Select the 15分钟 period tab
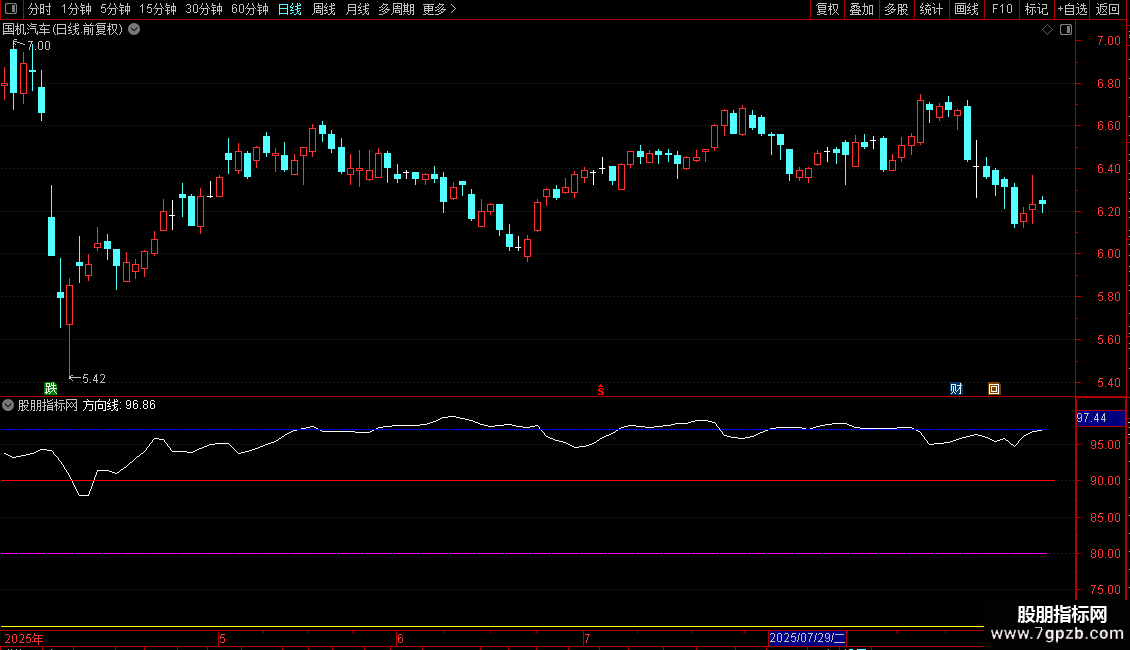The width and height of the screenshot is (1130, 650). click(x=158, y=9)
